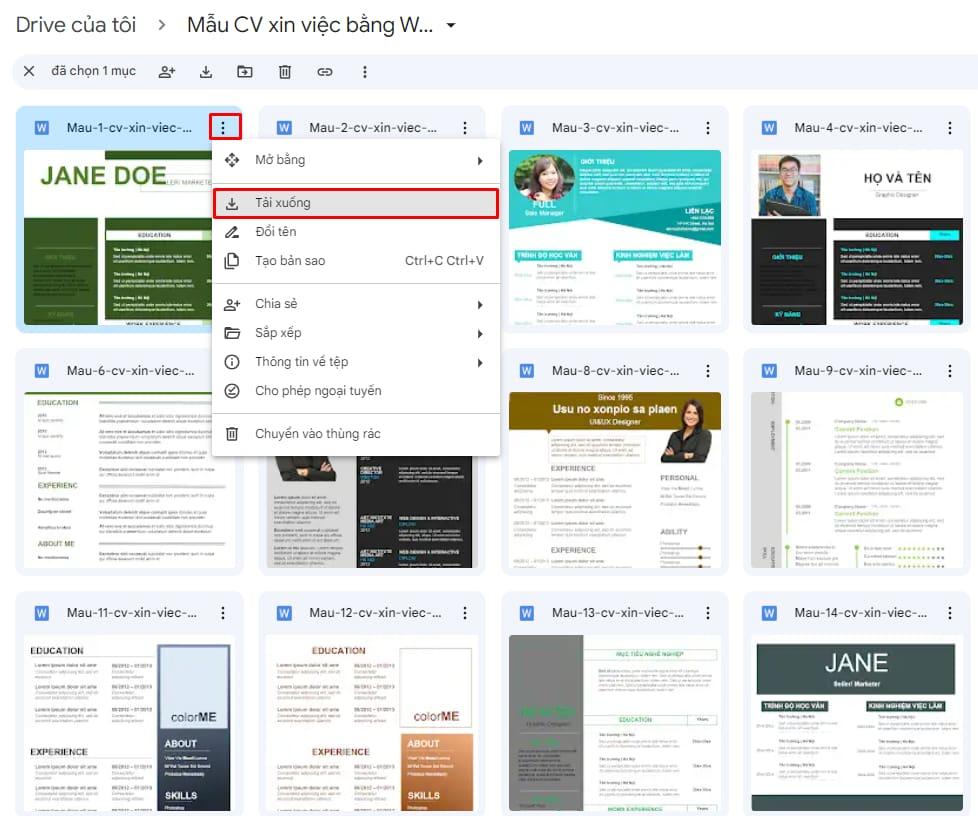978x816 pixels.
Task: Click the Share icon in the toolbar
Action: pos(166,71)
